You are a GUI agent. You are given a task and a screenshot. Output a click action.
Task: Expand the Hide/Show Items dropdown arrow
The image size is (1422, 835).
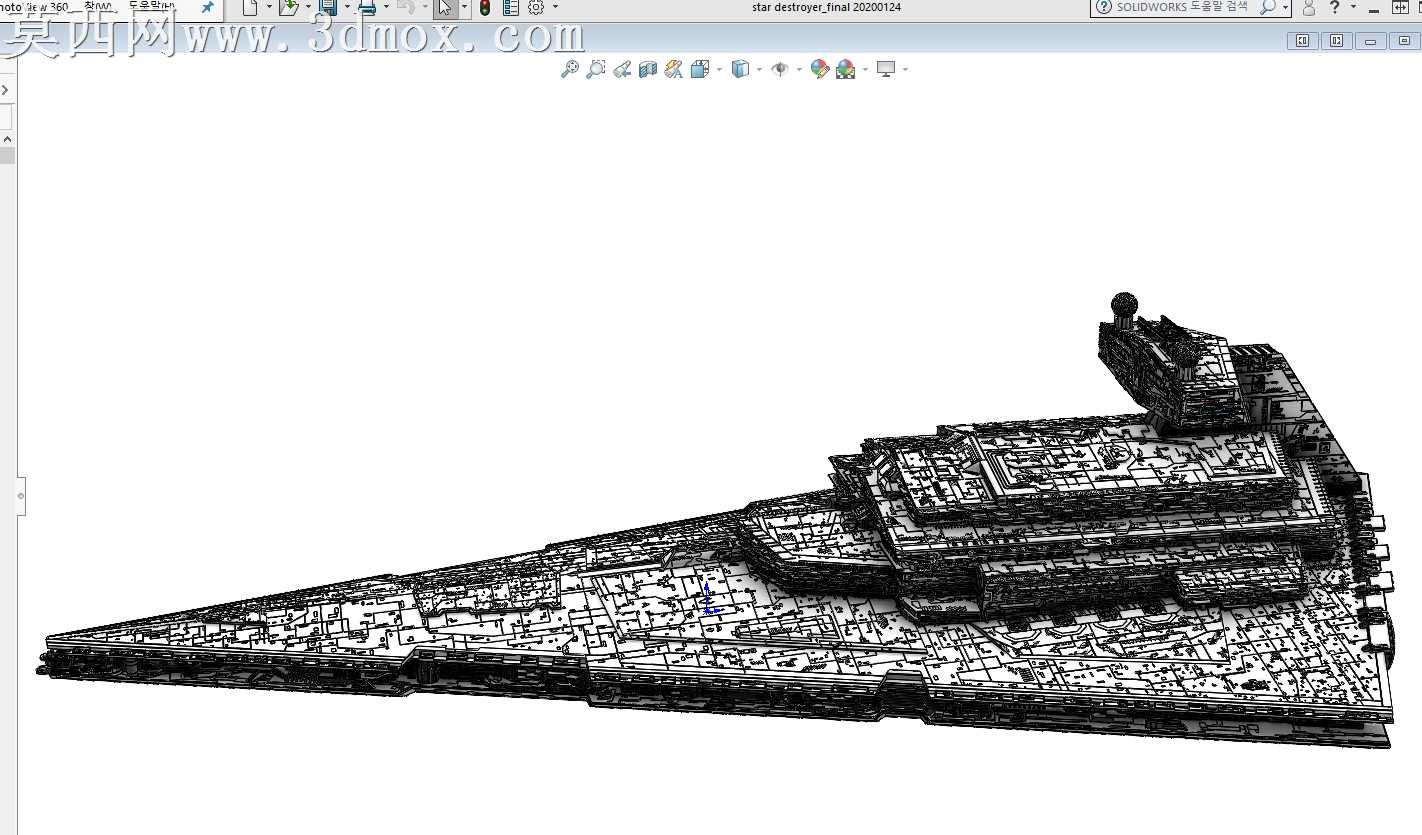point(799,69)
